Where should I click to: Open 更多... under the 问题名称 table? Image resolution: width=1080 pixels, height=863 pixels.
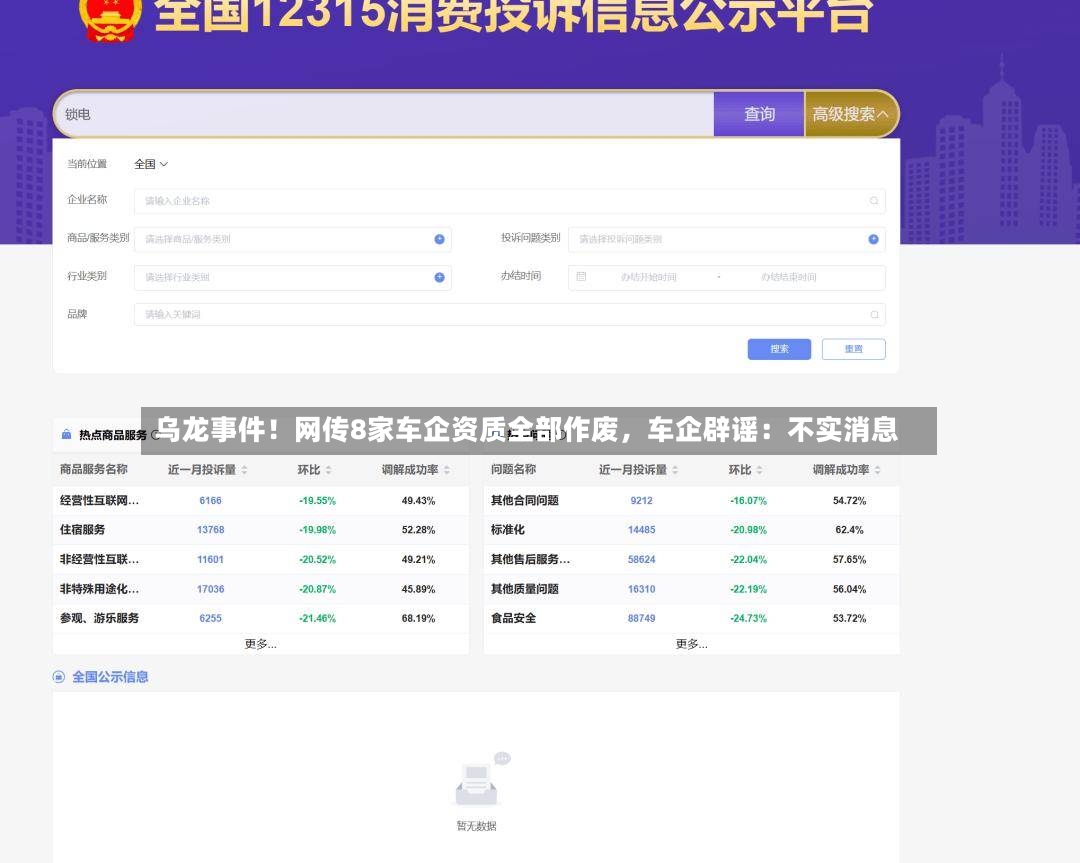(692, 644)
